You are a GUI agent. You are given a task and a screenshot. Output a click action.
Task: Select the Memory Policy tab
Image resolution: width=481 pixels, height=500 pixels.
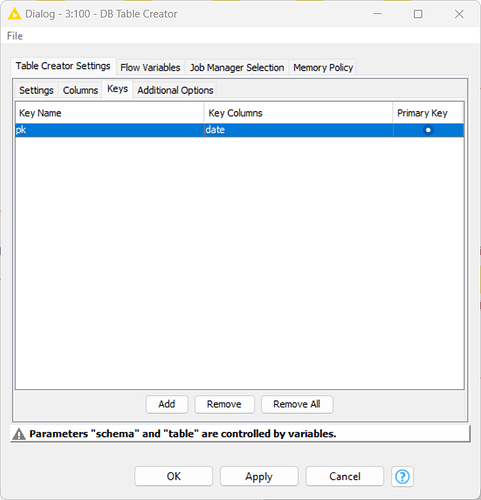tap(323, 67)
